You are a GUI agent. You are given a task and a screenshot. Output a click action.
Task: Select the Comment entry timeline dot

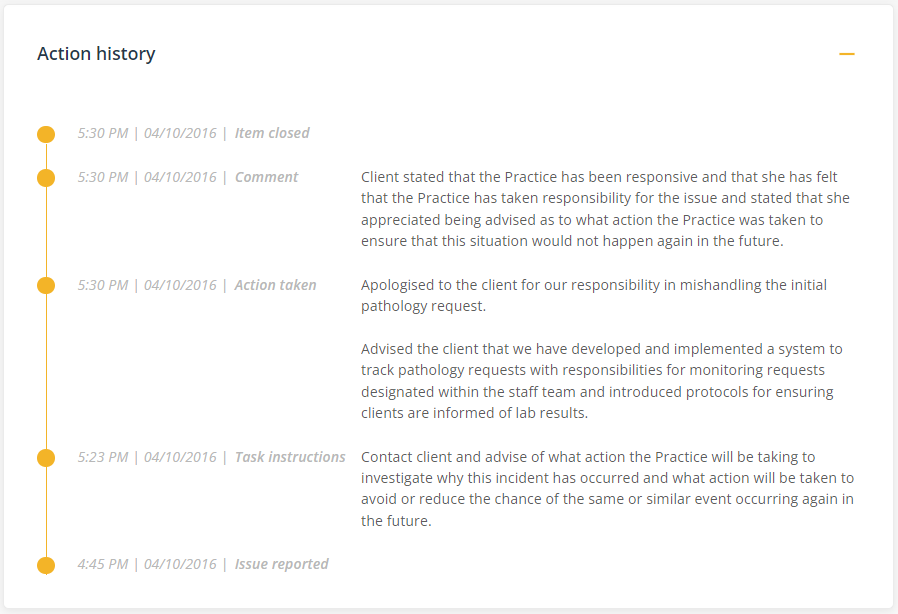click(x=46, y=178)
